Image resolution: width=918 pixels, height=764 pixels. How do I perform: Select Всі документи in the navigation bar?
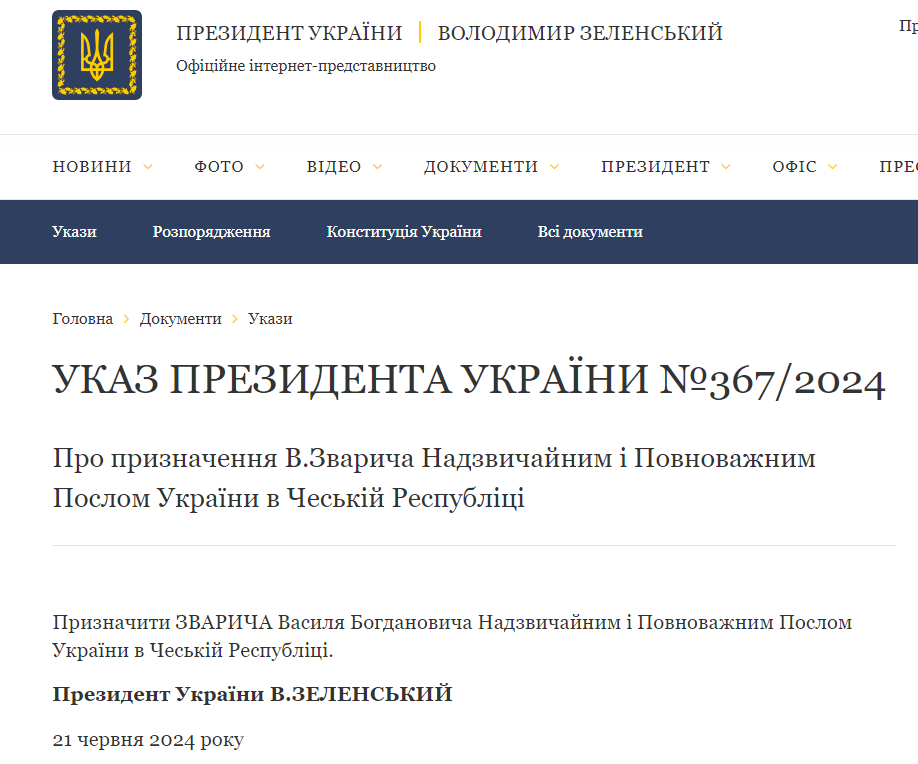point(589,231)
